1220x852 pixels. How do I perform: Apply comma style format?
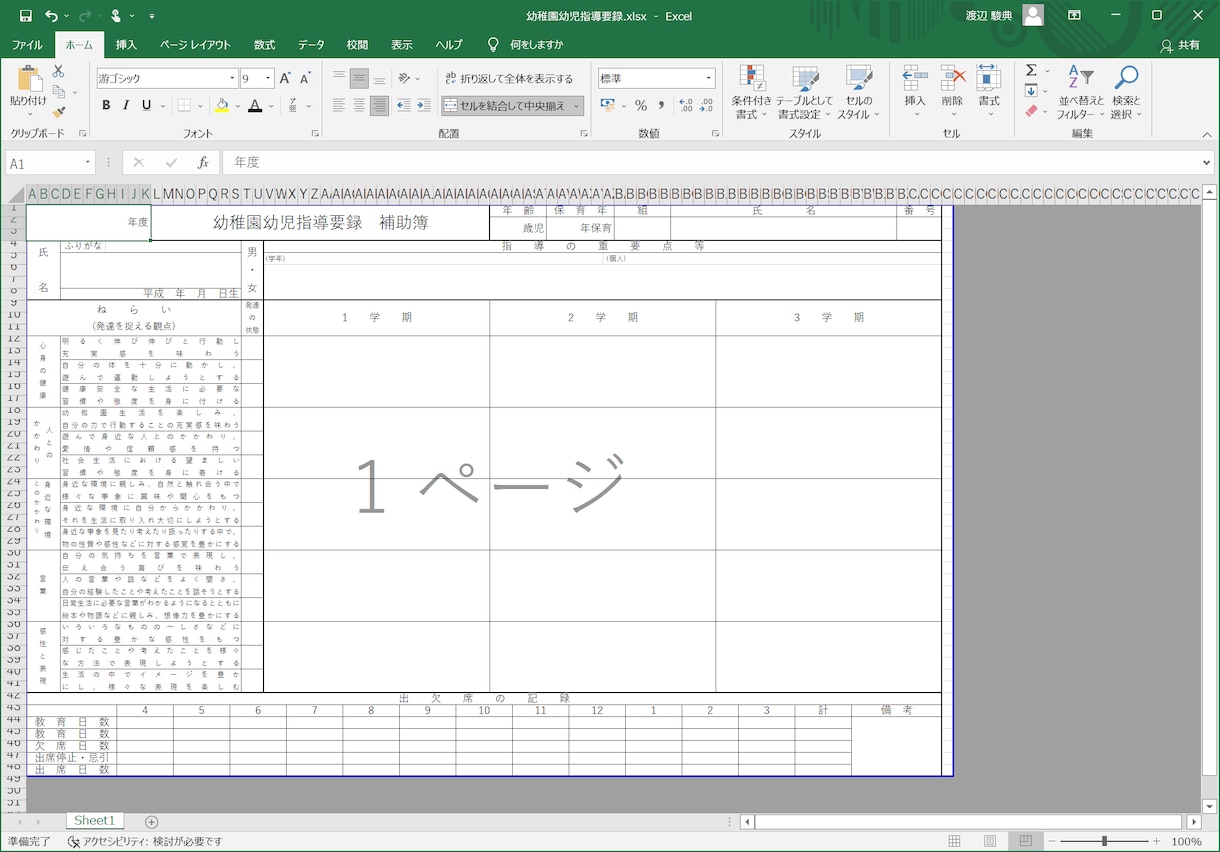pos(661,105)
